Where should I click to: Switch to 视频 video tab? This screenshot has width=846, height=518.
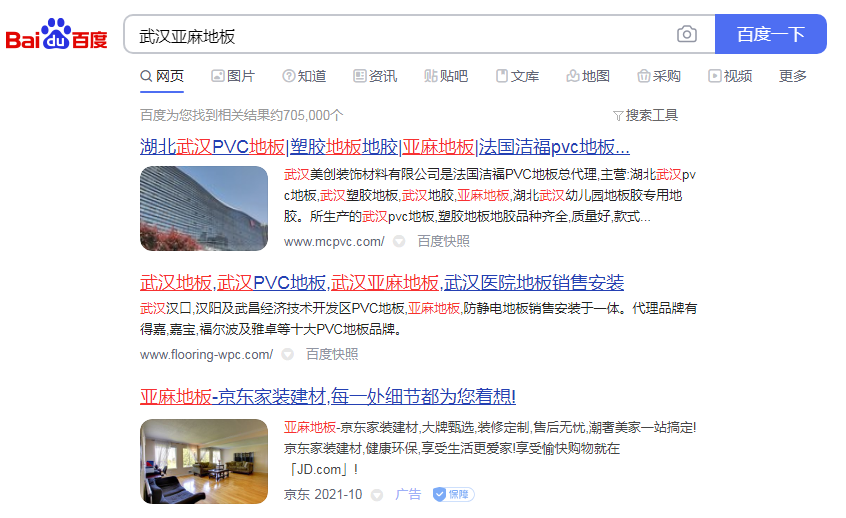(x=730, y=76)
